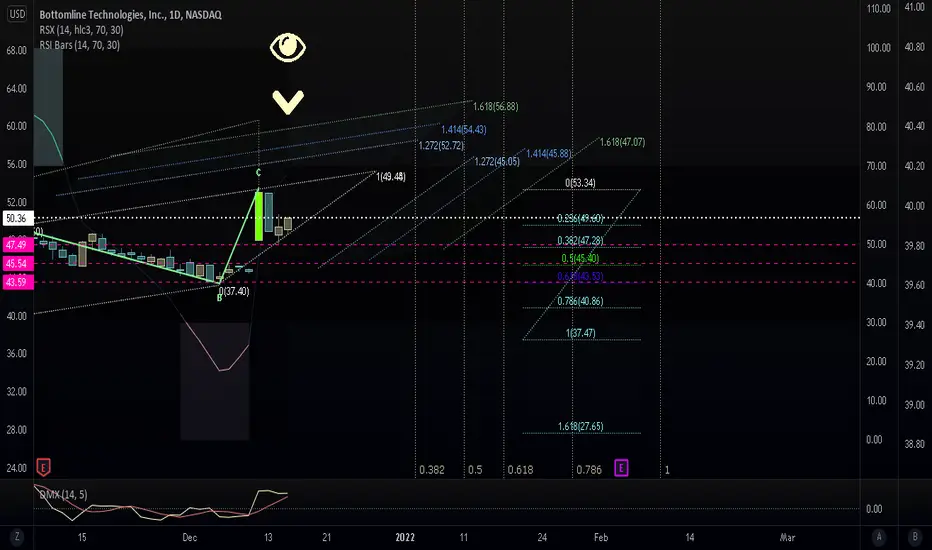Image resolution: width=932 pixels, height=550 pixels.
Task: Select retracement level 0.382(47.28)
Action: pyautogui.click(x=580, y=240)
